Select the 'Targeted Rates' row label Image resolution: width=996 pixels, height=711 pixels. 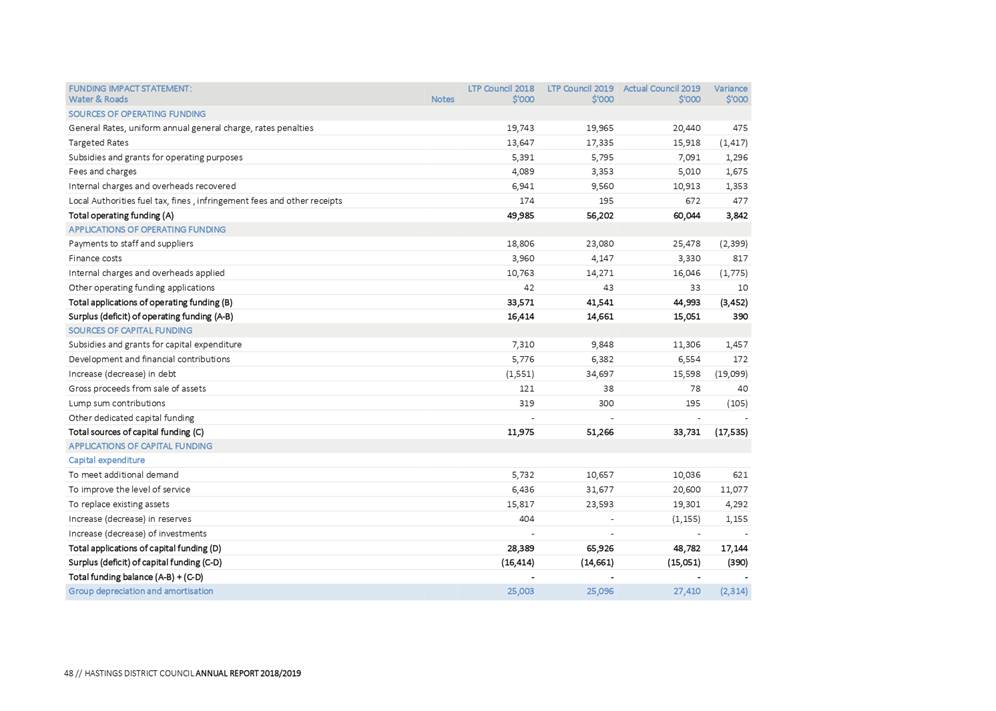pyautogui.click(x=98, y=143)
